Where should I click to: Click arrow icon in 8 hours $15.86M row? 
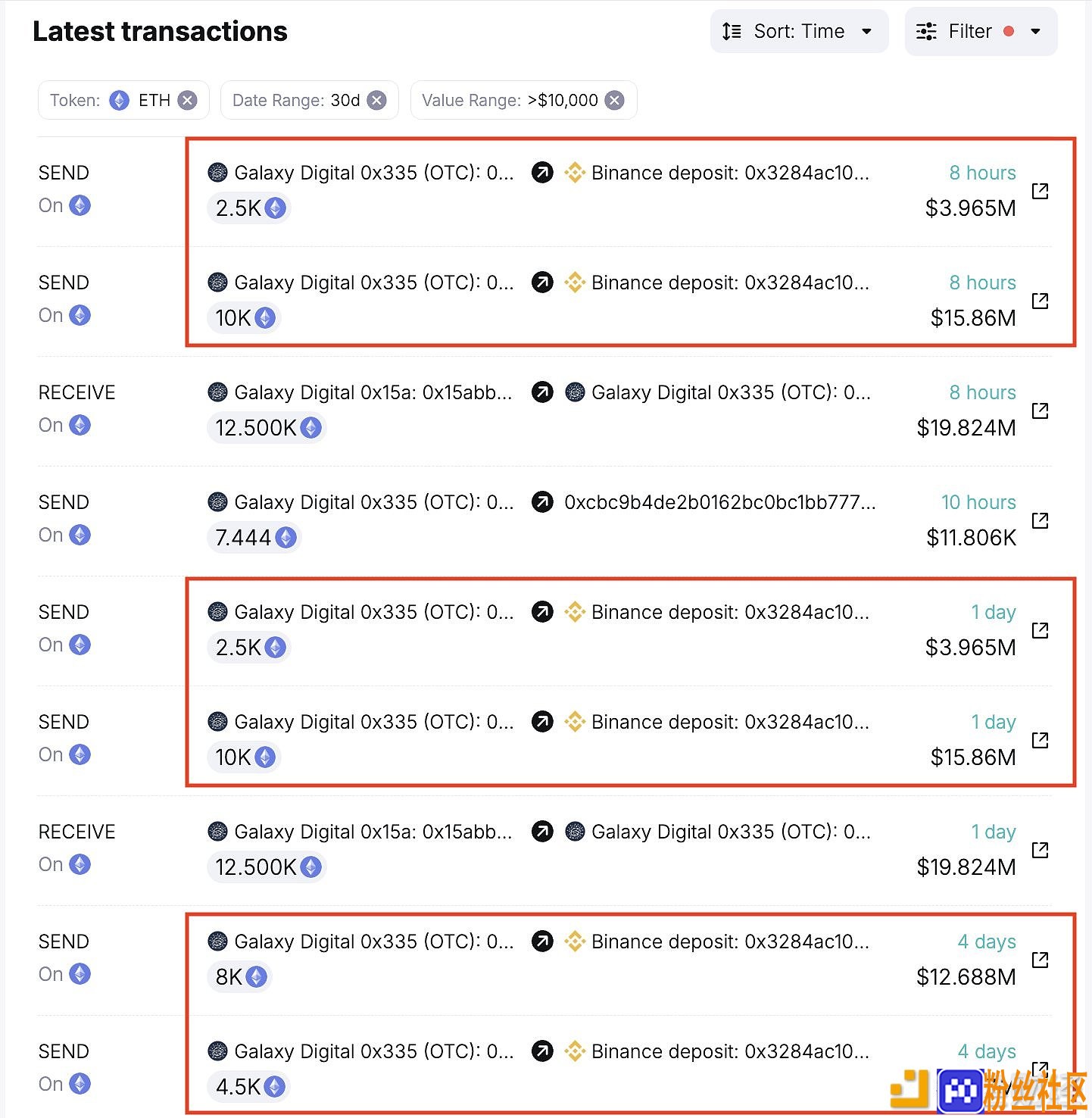pos(542,283)
